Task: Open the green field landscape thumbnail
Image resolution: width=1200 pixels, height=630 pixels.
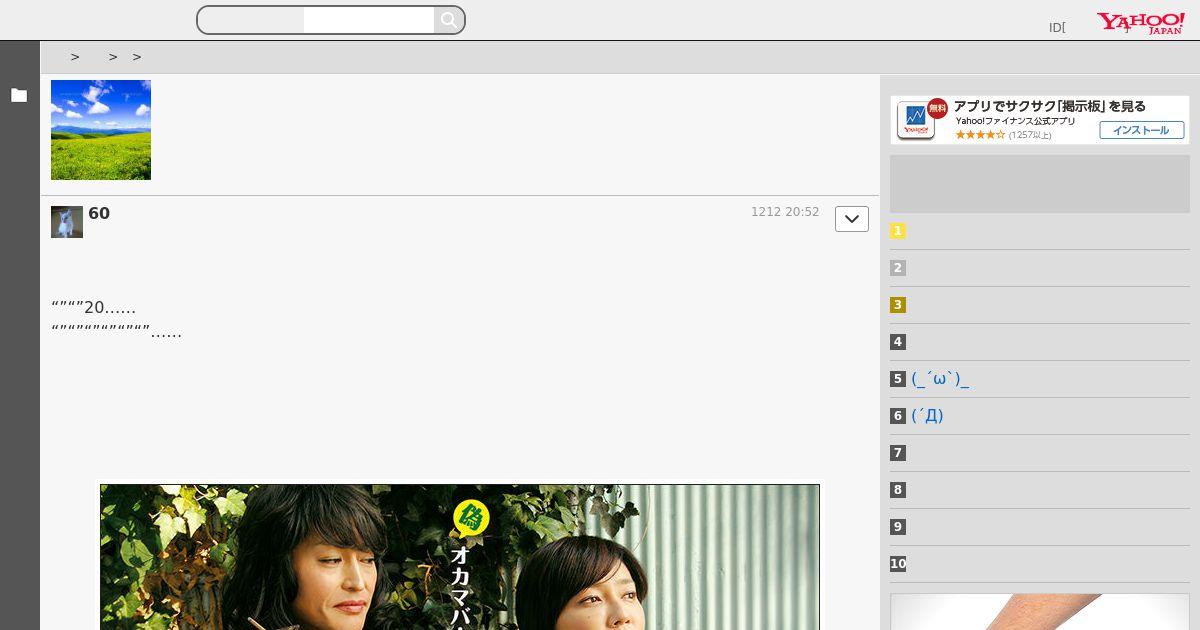Action: [x=101, y=130]
